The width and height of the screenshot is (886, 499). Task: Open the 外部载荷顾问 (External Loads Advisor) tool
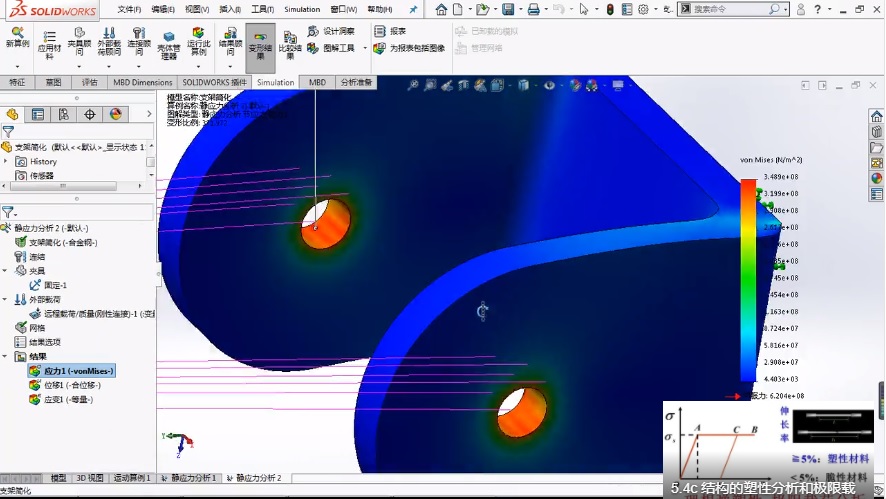click(x=109, y=32)
